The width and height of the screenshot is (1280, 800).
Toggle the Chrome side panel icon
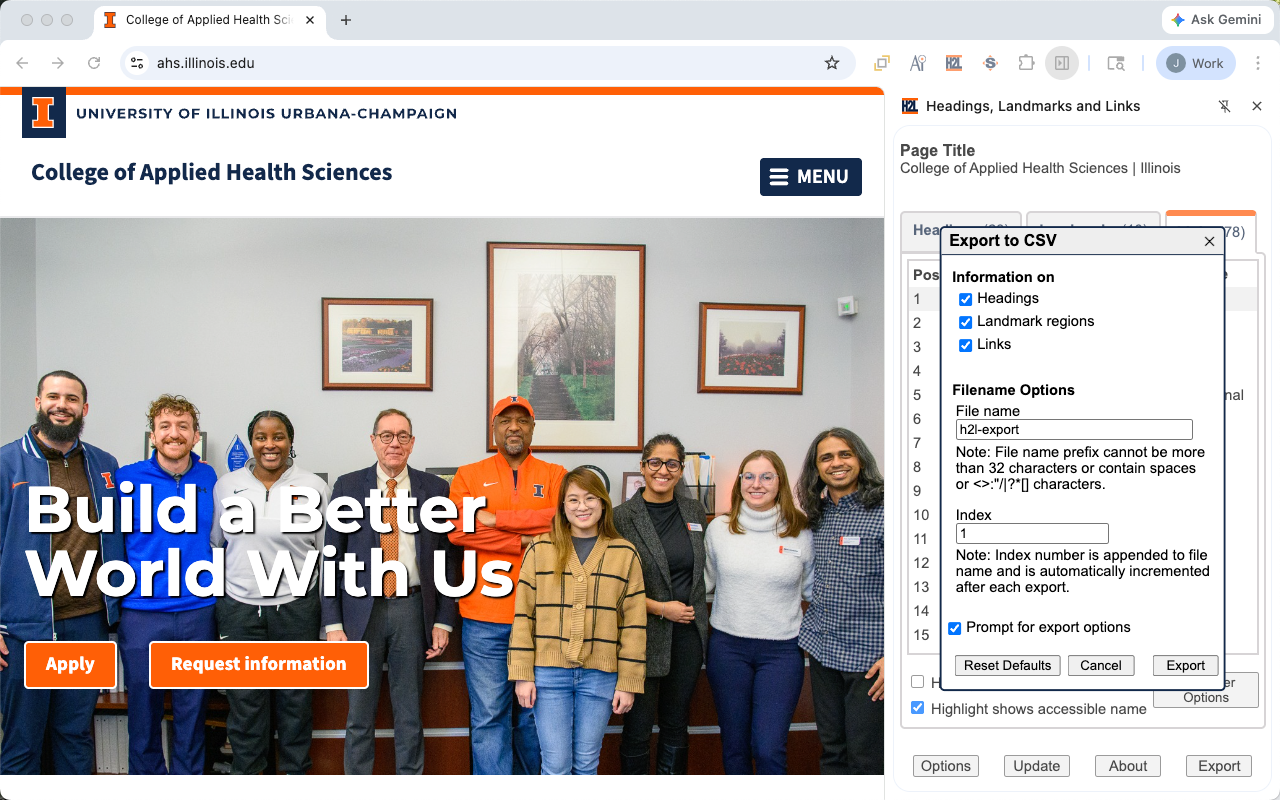(x=1062, y=63)
